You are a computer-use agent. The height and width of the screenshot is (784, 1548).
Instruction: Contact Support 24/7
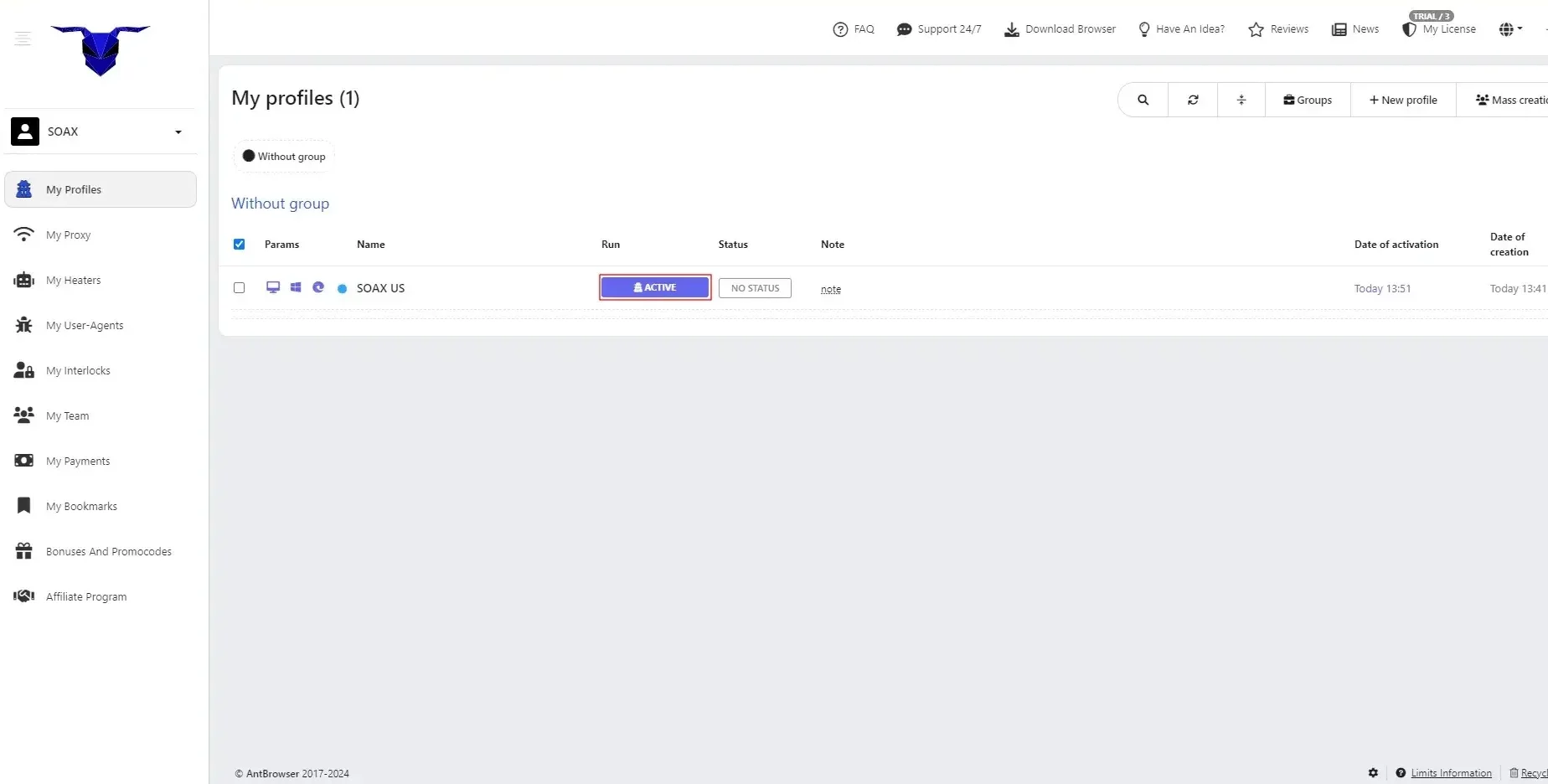(938, 29)
